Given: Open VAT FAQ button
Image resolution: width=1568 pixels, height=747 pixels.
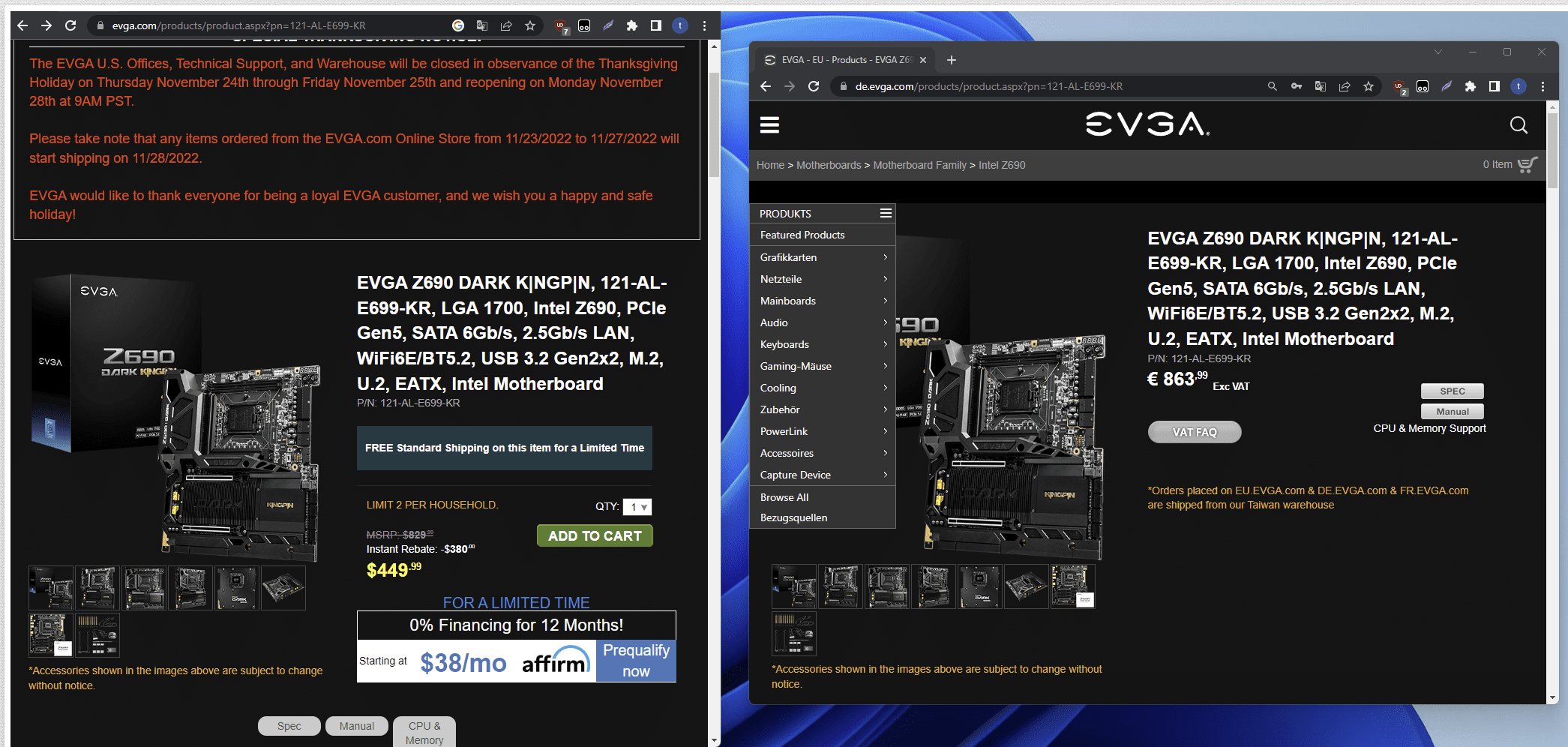Looking at the screenshot, I should (x=1195, y=432).
